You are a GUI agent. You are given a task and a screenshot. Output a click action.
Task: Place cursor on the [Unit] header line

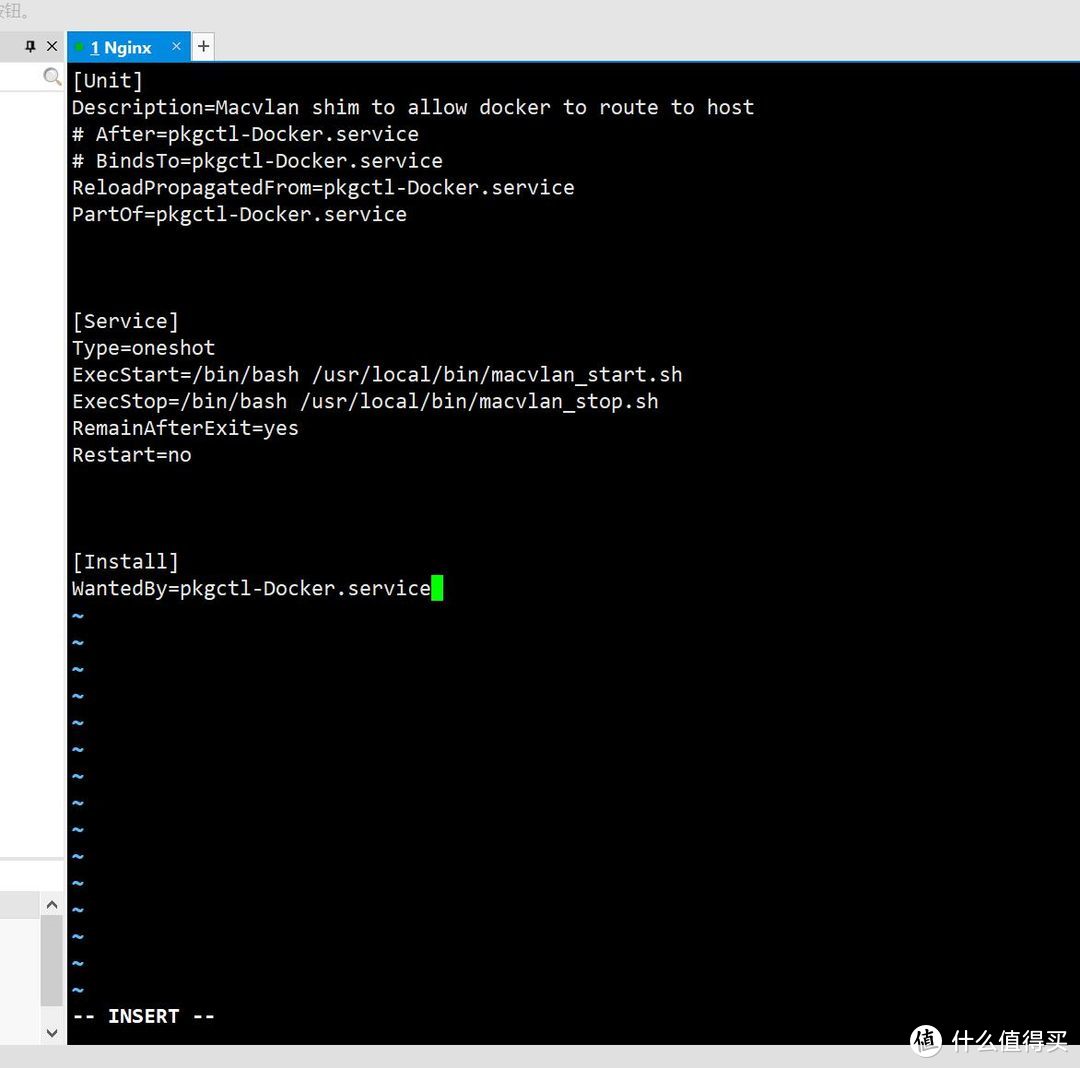point(107,80)
